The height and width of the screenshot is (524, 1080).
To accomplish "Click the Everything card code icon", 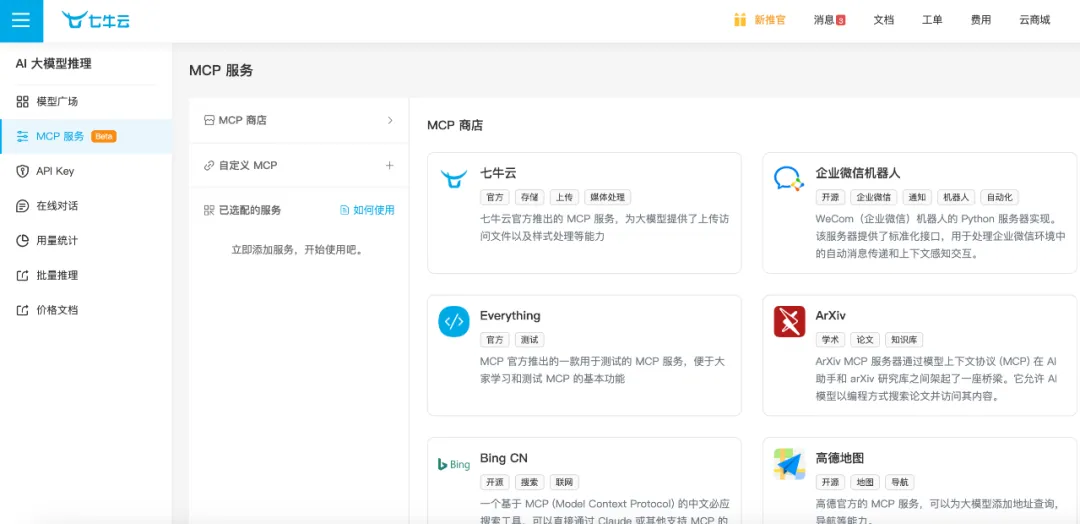I will (x=454, y=322).
